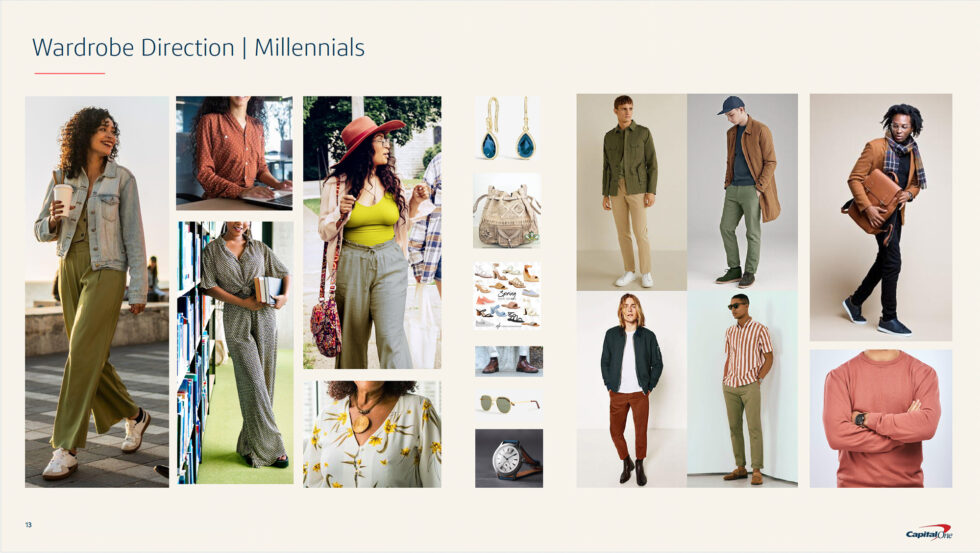Click the Capital One logo
The width and height of the screenshot is (980, 553).
click(x=929, y=532)
